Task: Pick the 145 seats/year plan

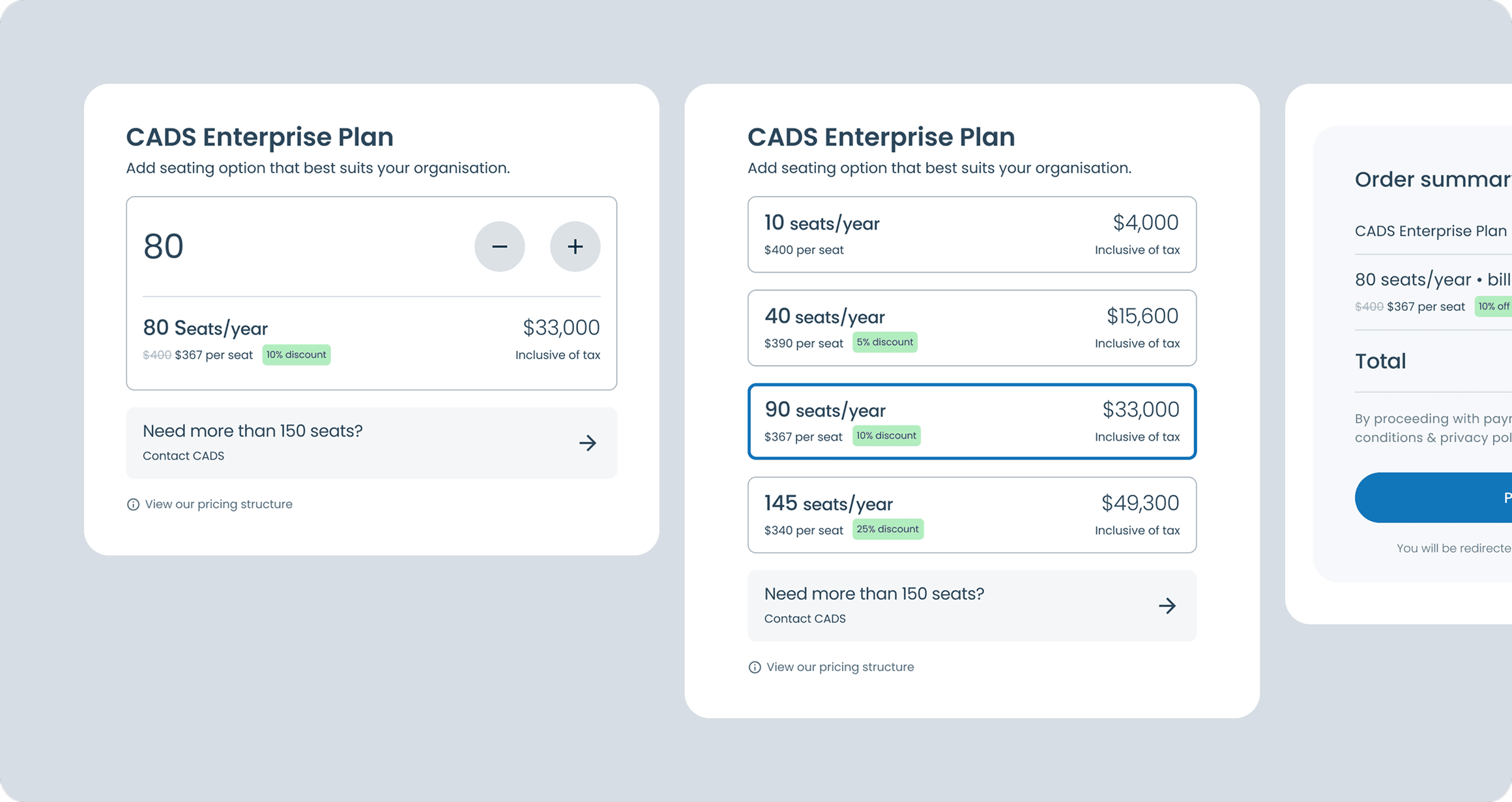Action: click(972, 515)
